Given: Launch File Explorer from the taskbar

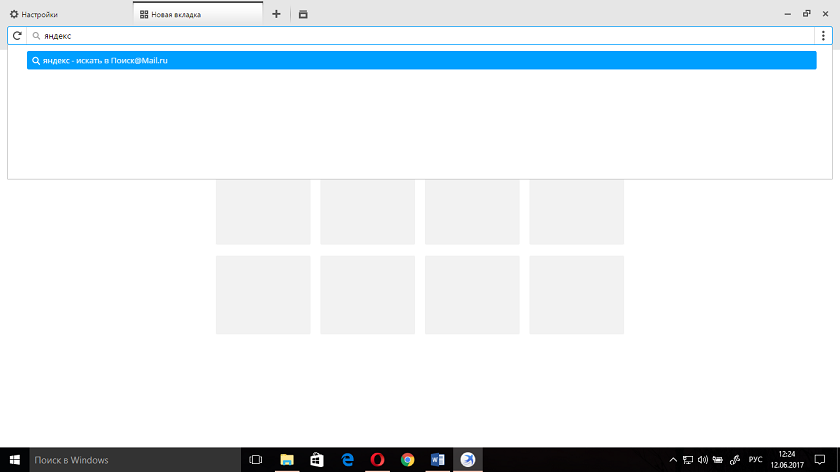Looking at the screenshot, I should pyautogui.click(x=287, y=460).
